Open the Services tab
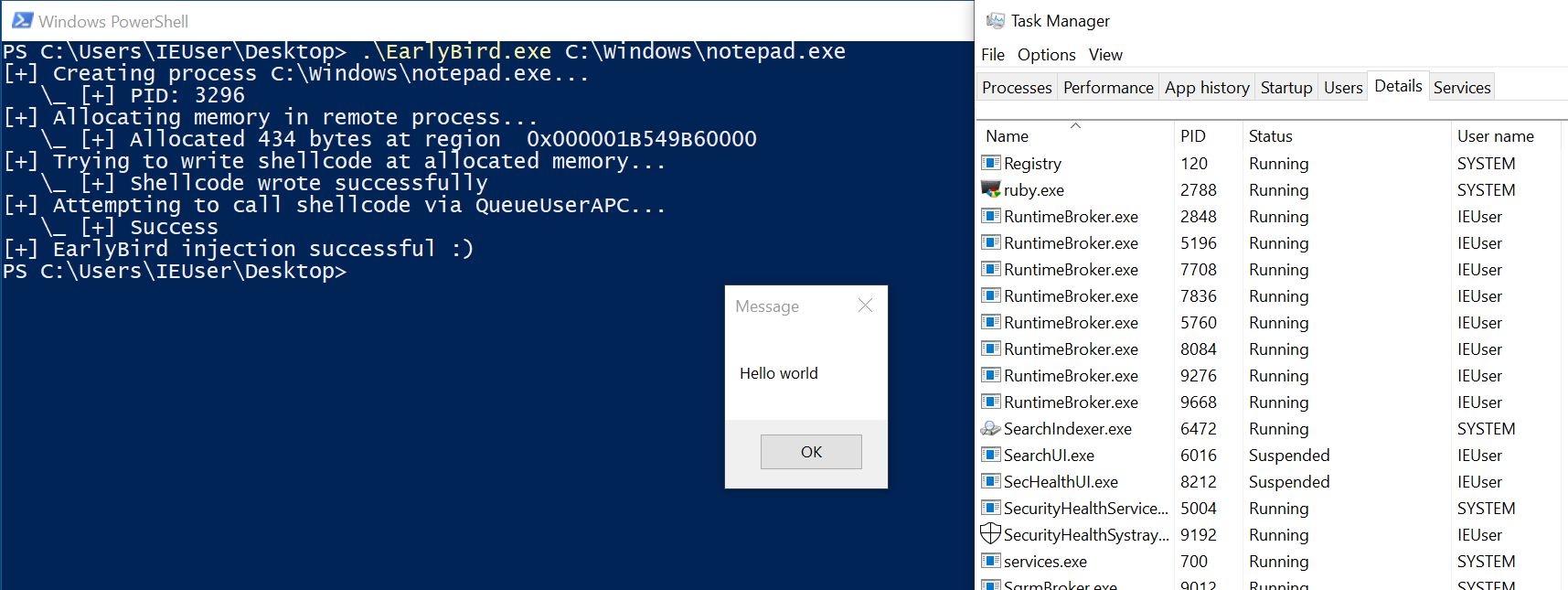The image size is (1568, 590). (x=1461, y=88)
